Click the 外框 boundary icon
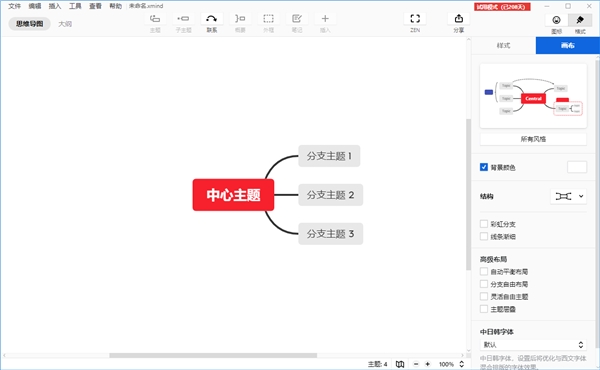Image resolution: width=600 pixels, height=370 pixels. point(268,19)
